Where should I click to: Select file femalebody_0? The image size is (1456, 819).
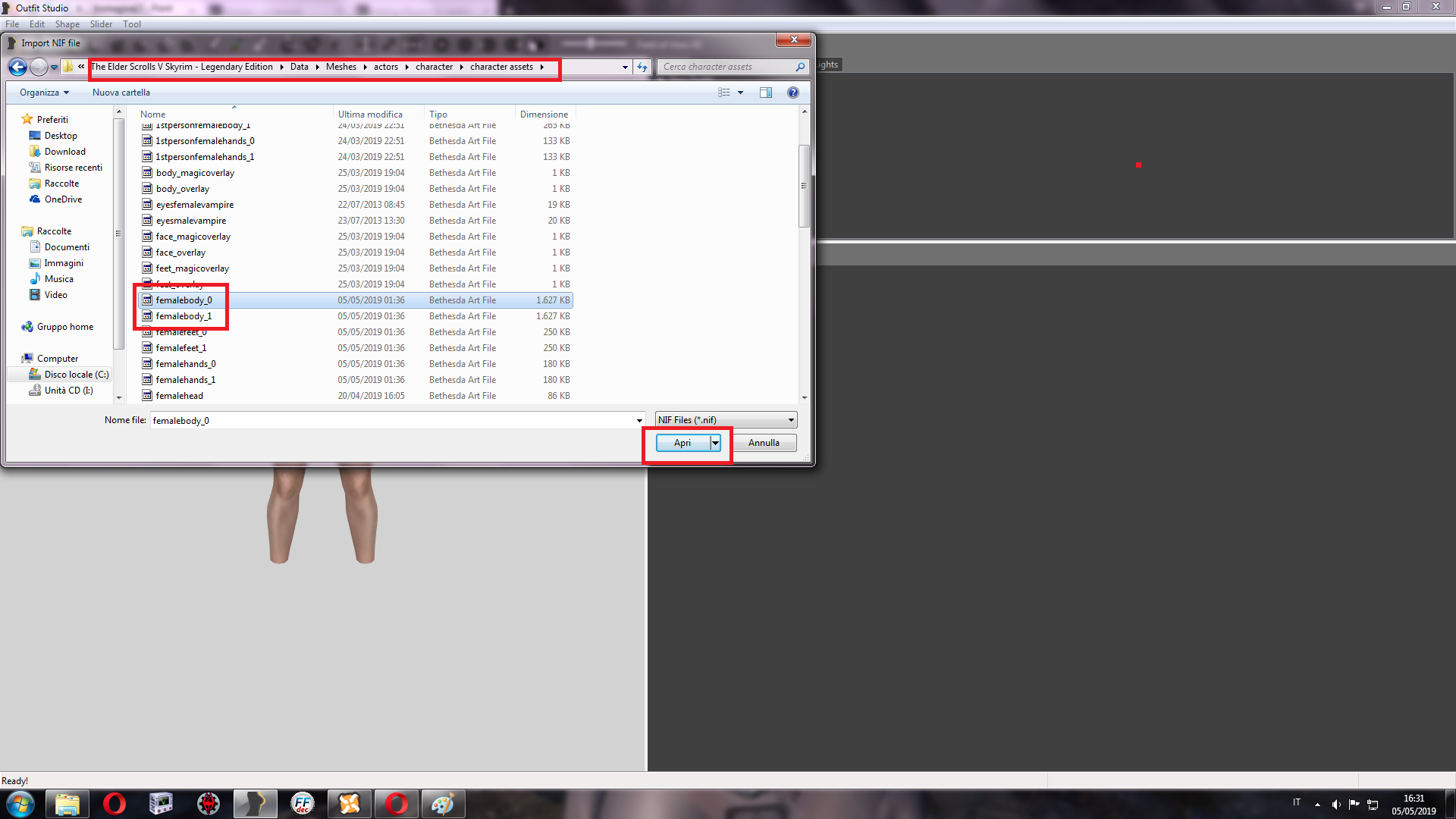(x=356, y=300)
